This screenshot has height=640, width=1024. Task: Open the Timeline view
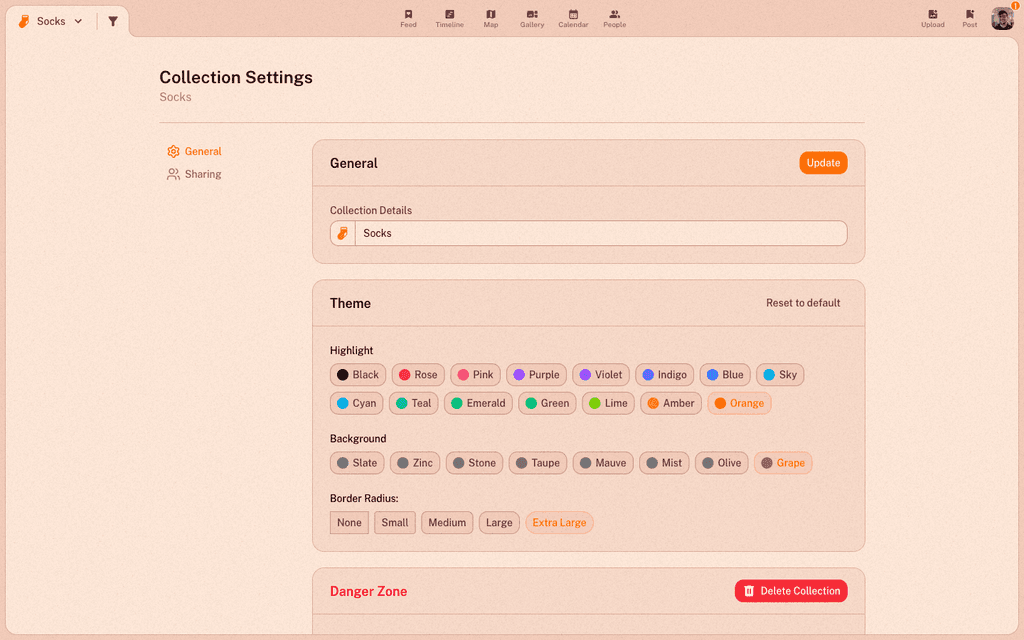pyautogui.click(x=449, y=18)
